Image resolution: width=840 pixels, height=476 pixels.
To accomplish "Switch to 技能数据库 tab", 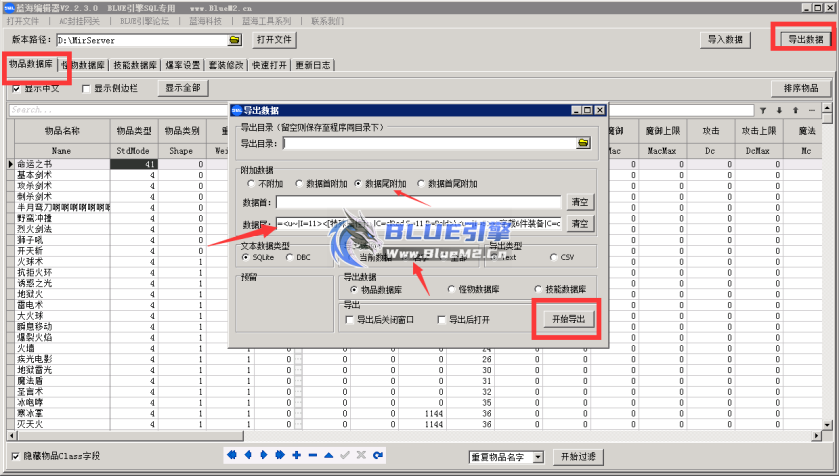I will [x=134, y=66].
